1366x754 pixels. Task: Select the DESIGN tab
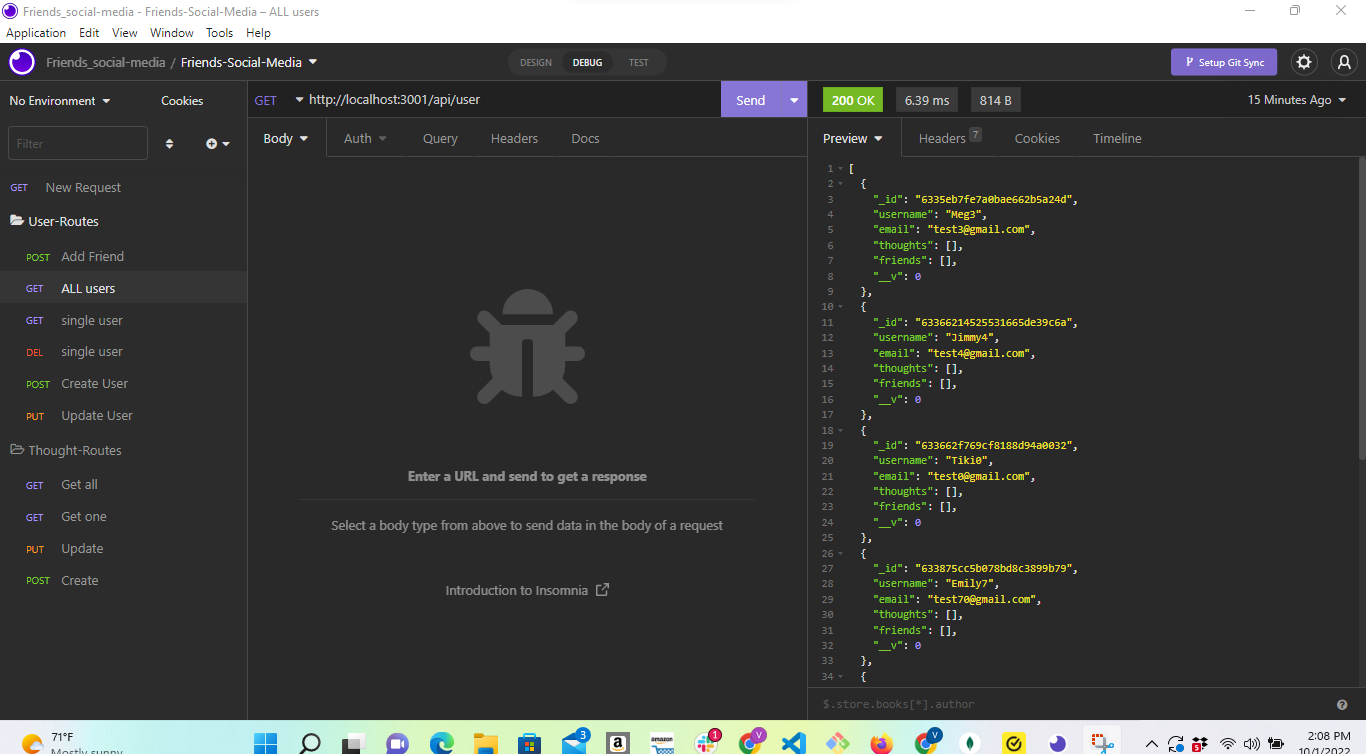click(536, 61)
